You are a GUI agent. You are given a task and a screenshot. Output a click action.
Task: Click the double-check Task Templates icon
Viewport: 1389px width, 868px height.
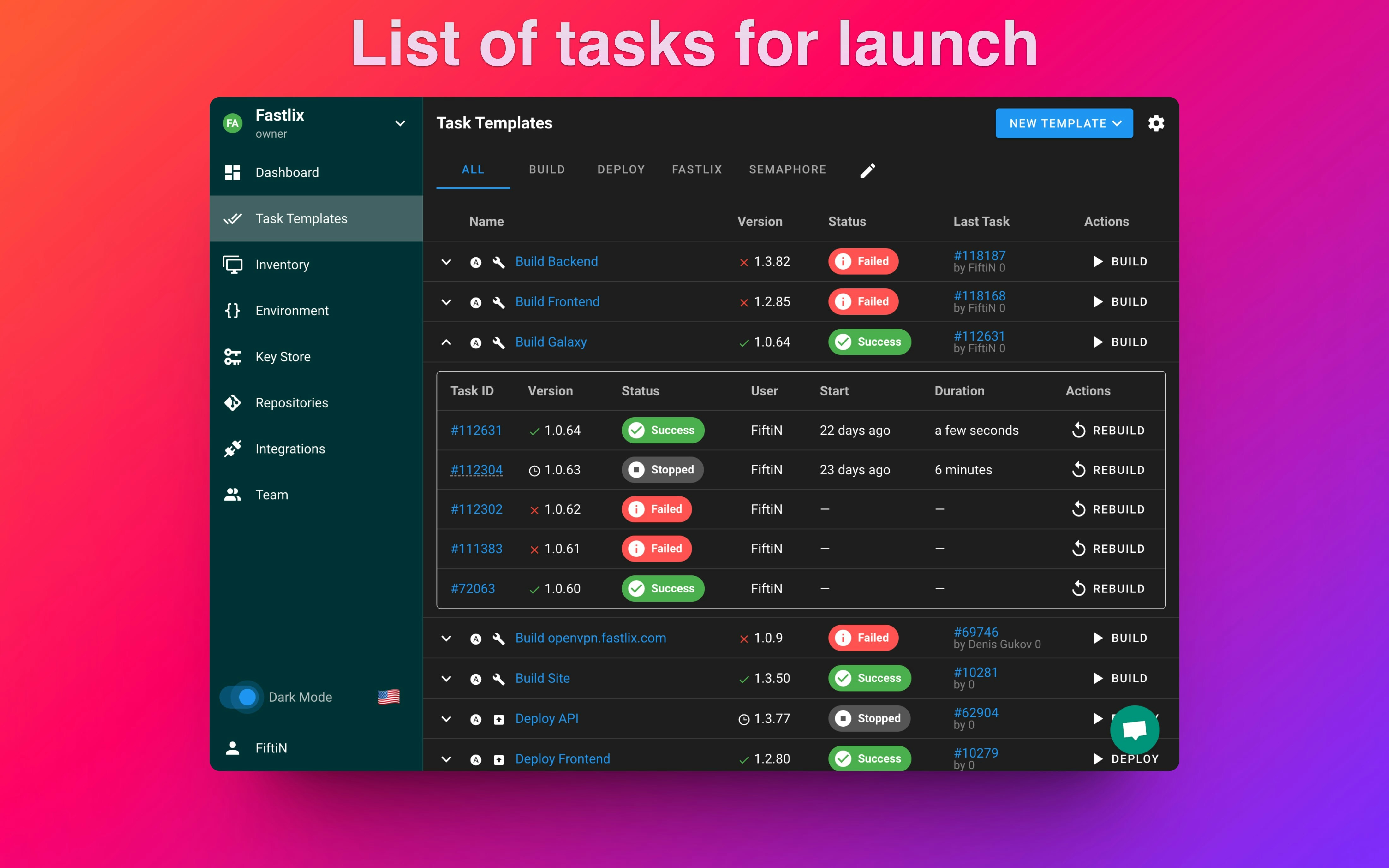pos(232,219)
